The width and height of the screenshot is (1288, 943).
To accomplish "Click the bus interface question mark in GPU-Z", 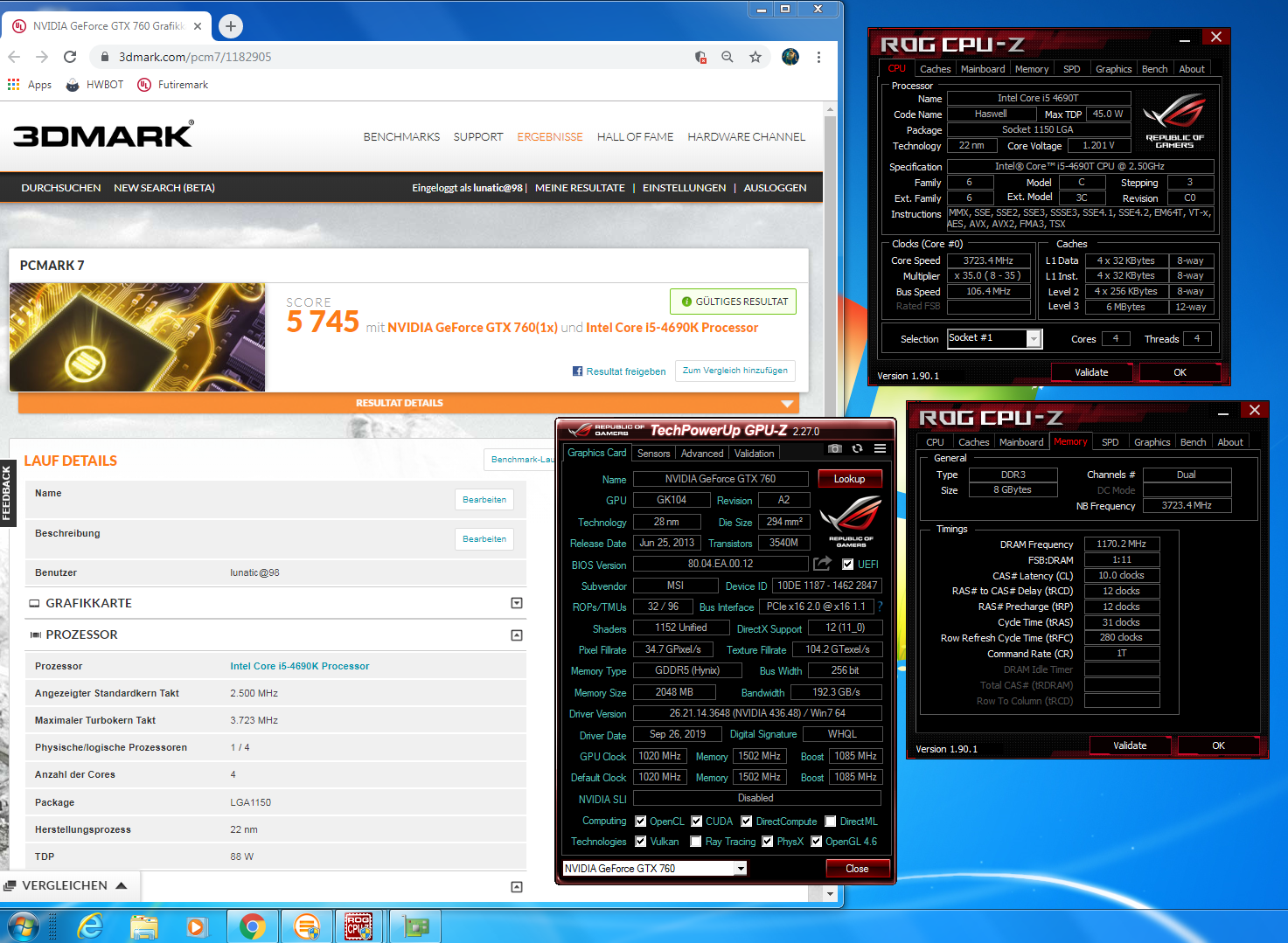I will pyautogui.click(x=881, y=607).
